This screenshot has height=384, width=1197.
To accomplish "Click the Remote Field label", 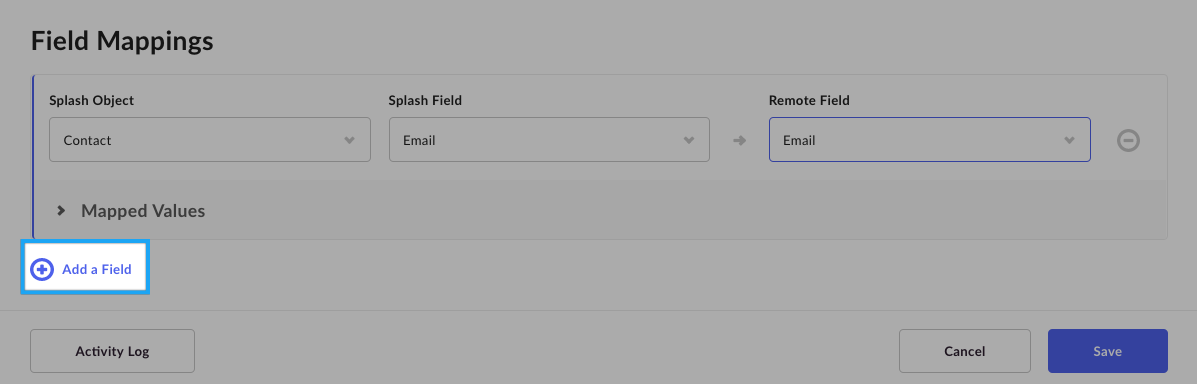I will [x=809, y=101].
